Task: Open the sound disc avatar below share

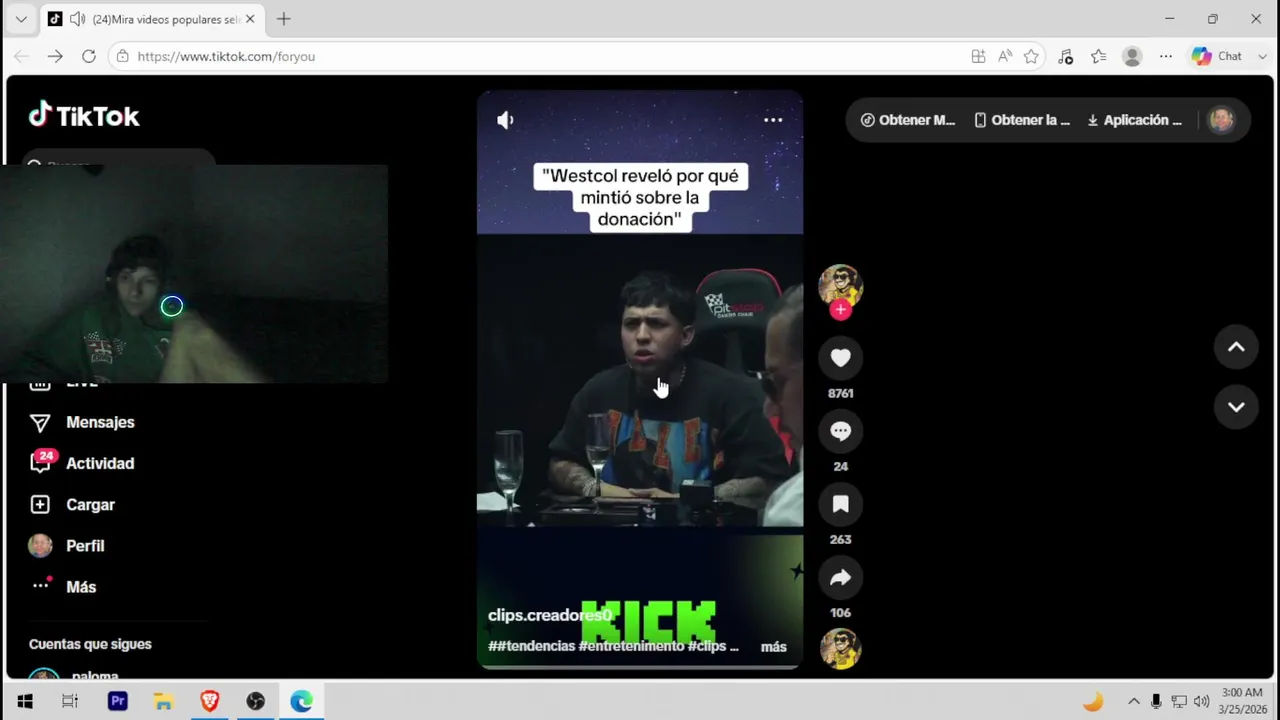Action: [840, 648]
